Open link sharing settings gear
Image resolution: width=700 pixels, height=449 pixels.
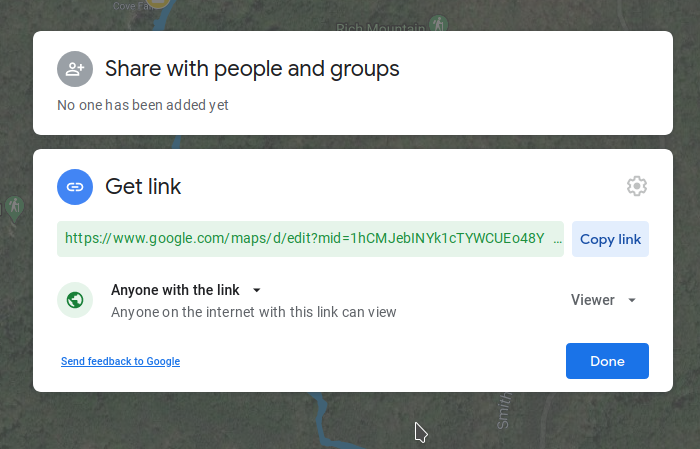pyautogui.click(x=637, y=186)
